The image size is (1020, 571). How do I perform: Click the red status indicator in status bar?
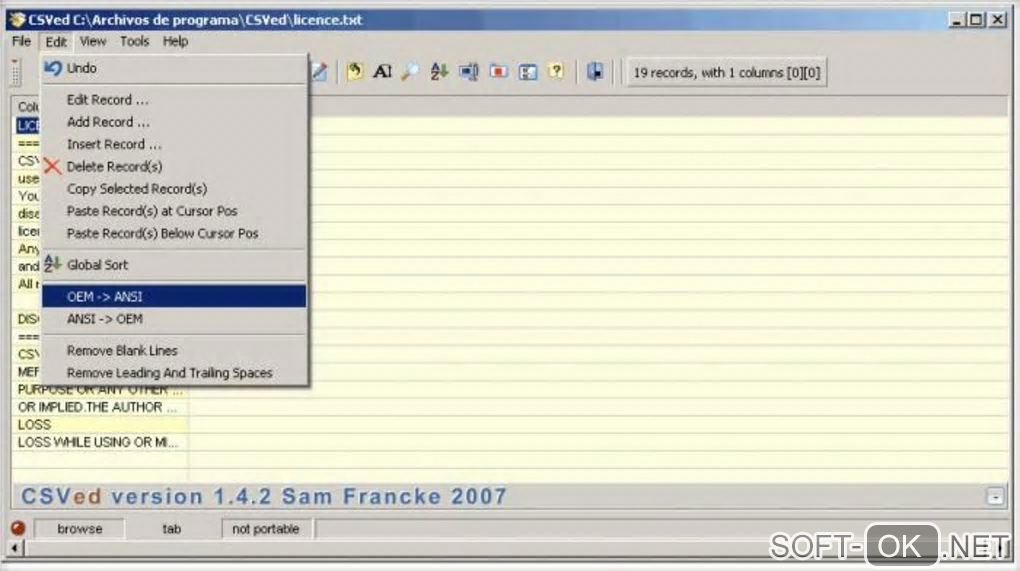18,528
